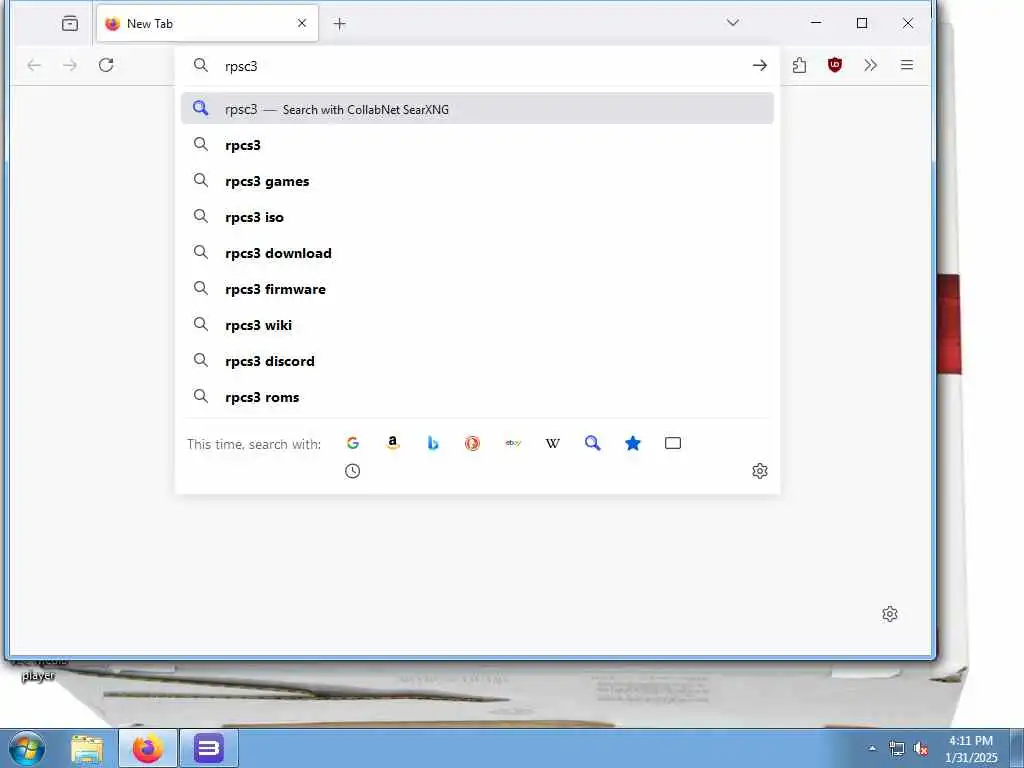Open Firefox View tab list icon
Screen dimensions: 1024x768
tap(70, 24)
